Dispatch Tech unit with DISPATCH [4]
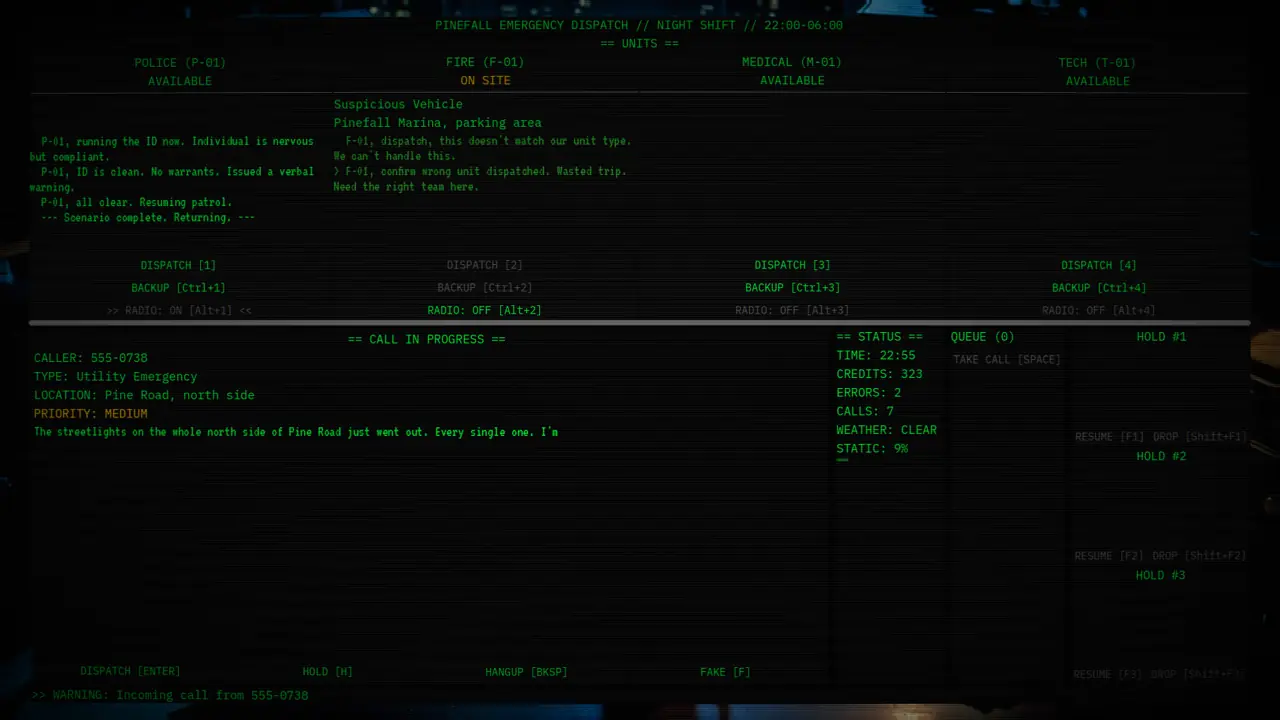 point(1099,266)
